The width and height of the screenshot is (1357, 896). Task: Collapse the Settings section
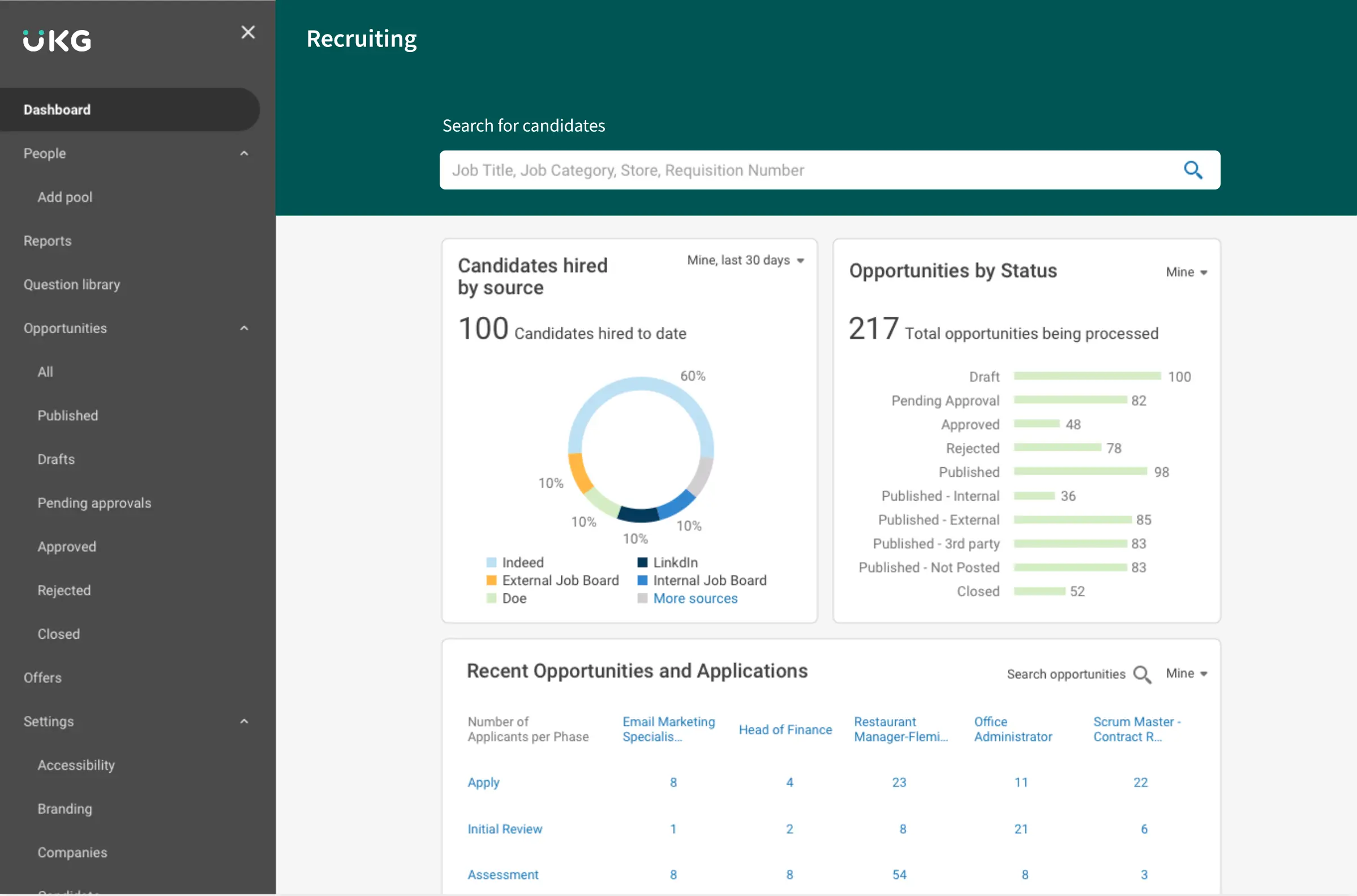pos(244,721)
